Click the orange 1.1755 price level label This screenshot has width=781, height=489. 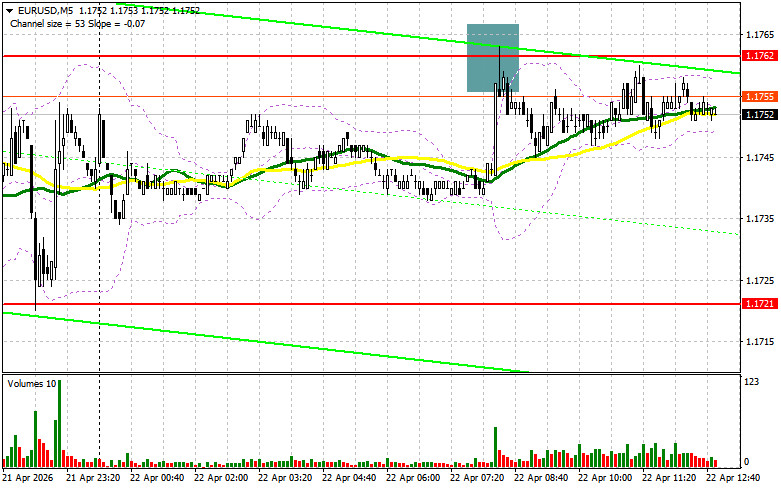760,97
